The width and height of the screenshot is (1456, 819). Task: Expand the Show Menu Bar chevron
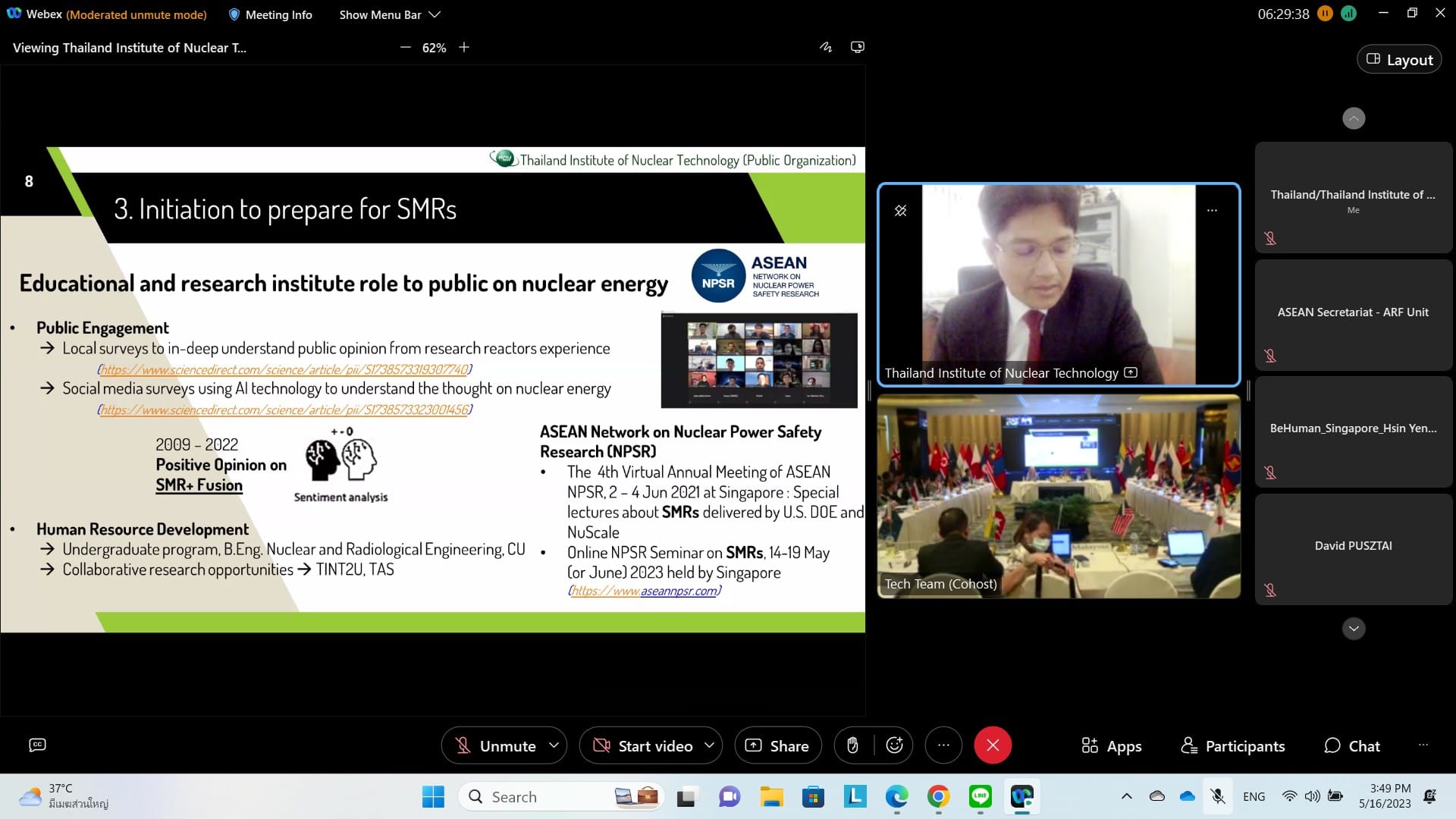(435, 14)
